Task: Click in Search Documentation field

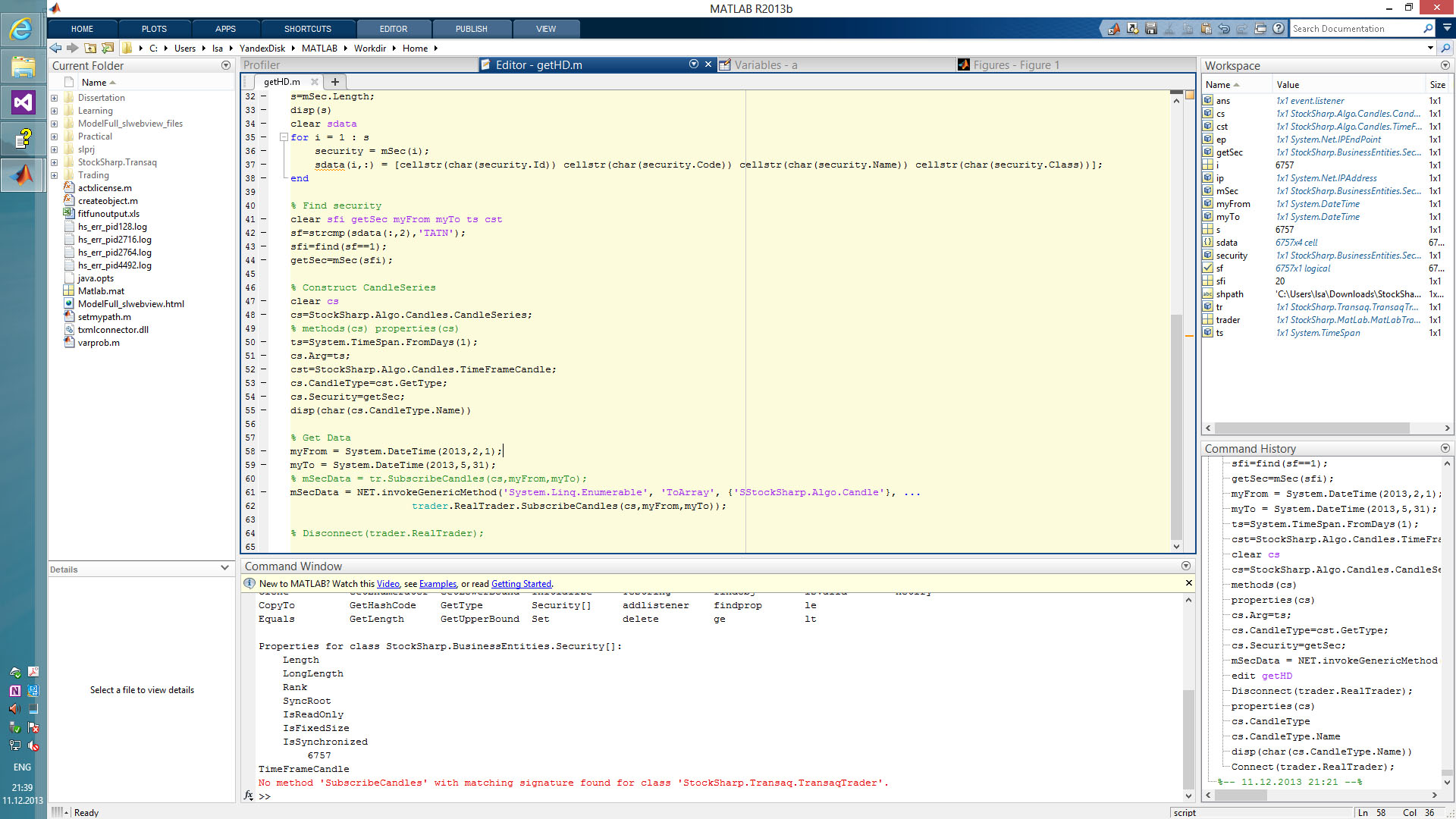Action: tap(1355, 29)
